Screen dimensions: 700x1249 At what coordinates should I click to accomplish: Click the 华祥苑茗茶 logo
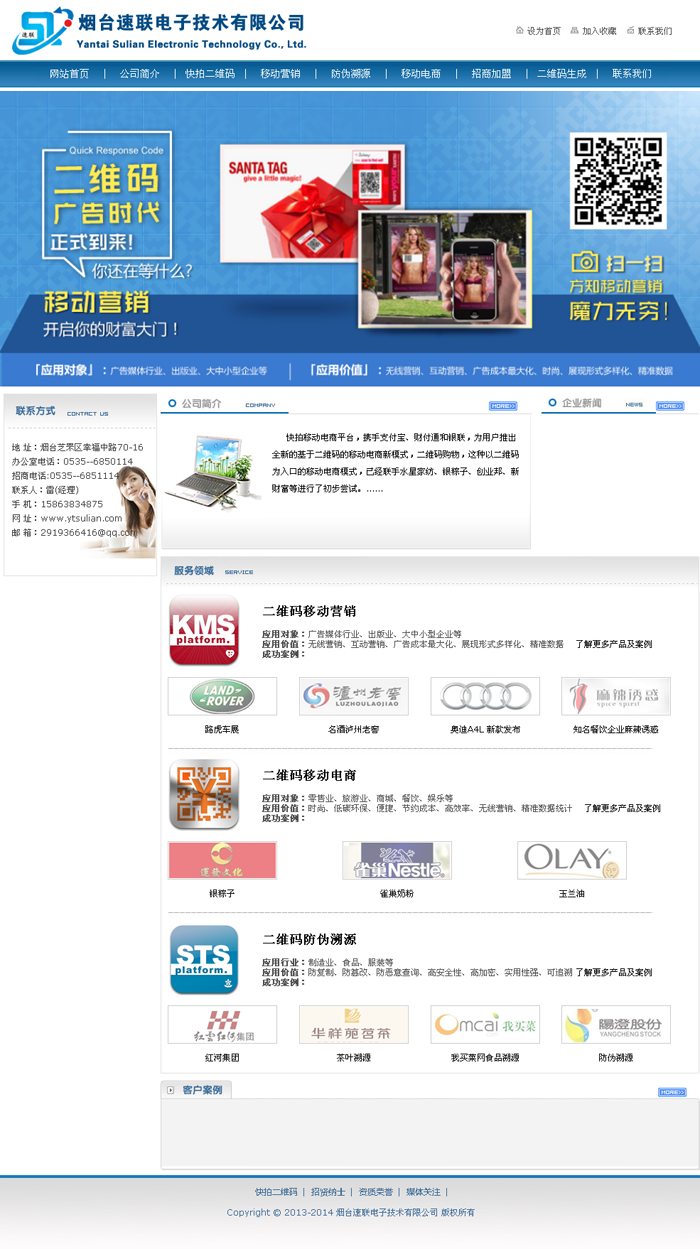(x=354, y=1025)
